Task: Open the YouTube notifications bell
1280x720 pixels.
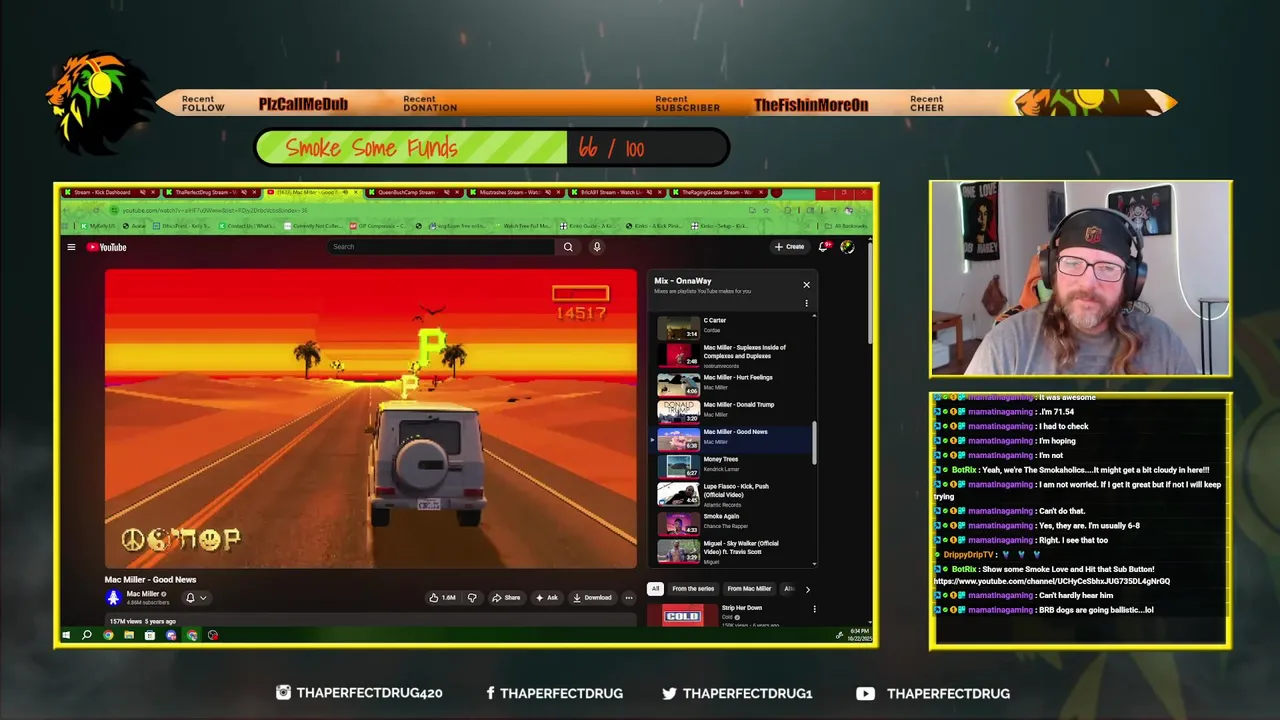Action: coord(824,246)
